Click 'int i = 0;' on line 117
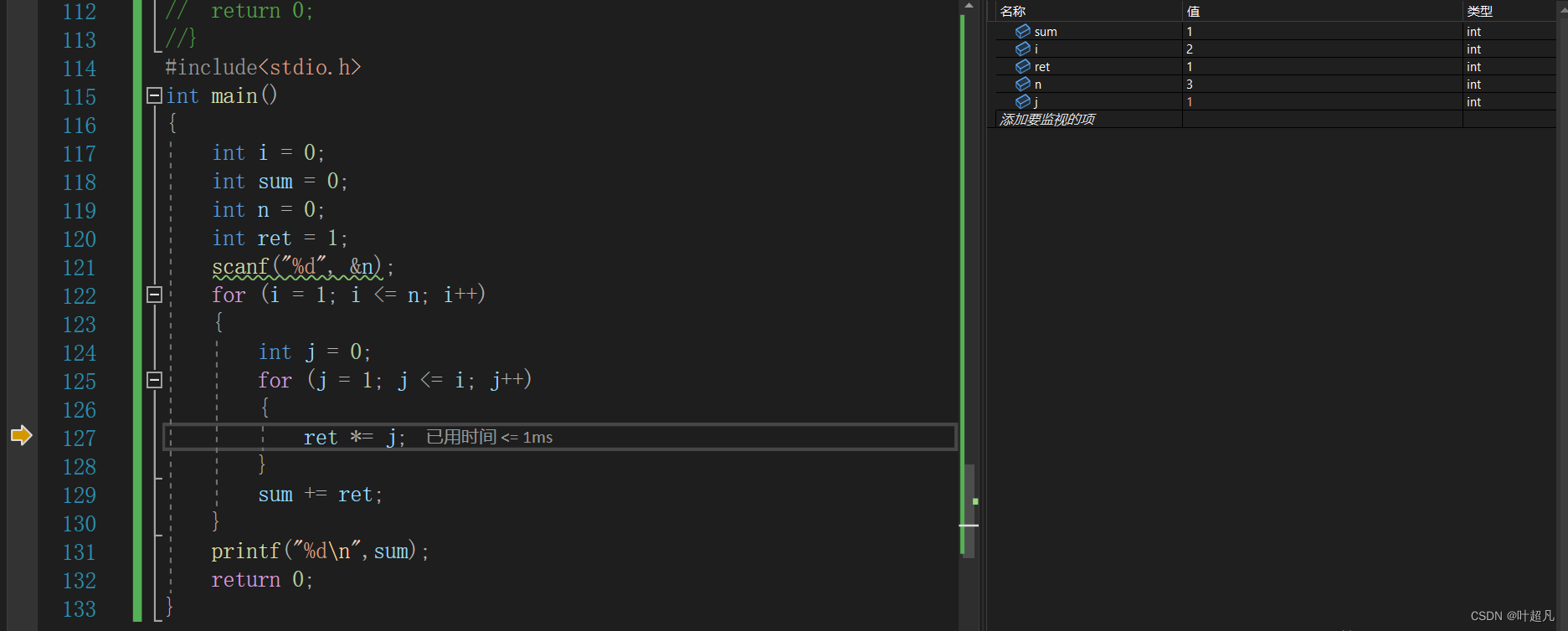Viewport: 1568px width, 631px height. 268,152
